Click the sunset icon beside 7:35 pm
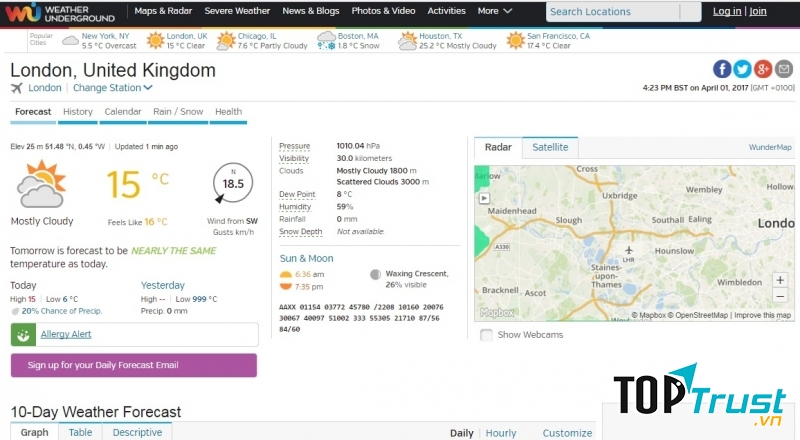The height and width of the screenshot is (440, 800). click(286, 286)
